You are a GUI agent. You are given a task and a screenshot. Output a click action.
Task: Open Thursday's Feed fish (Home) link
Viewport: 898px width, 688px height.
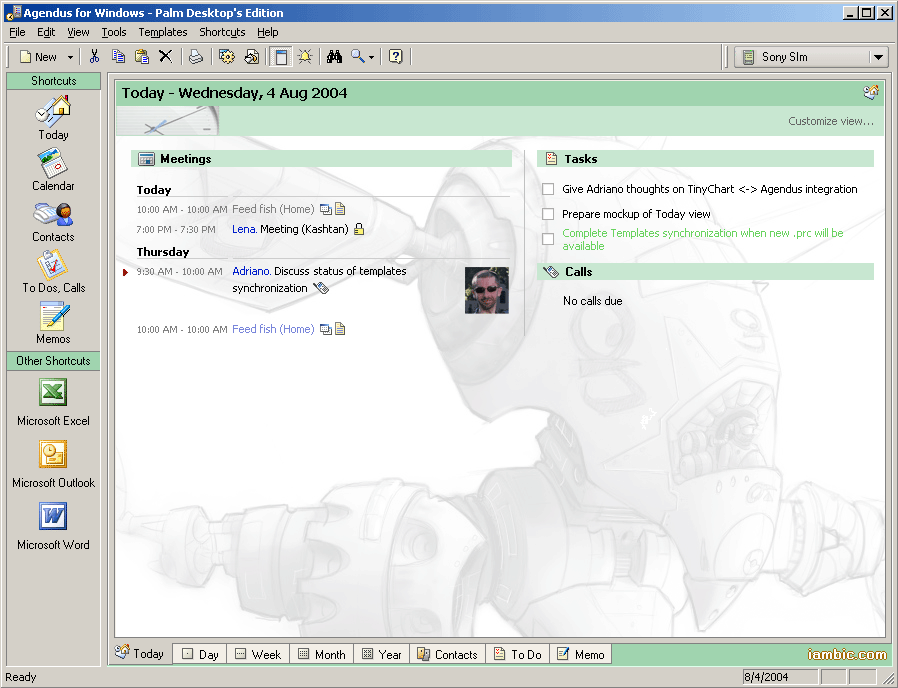pyautogui.click(x=273, y=329)
